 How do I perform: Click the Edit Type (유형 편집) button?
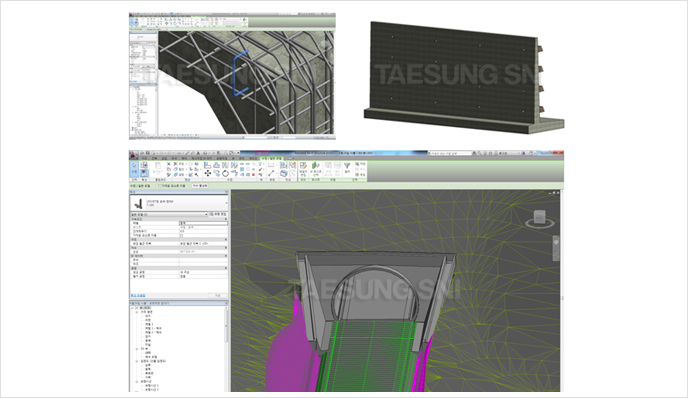(218, 215)
